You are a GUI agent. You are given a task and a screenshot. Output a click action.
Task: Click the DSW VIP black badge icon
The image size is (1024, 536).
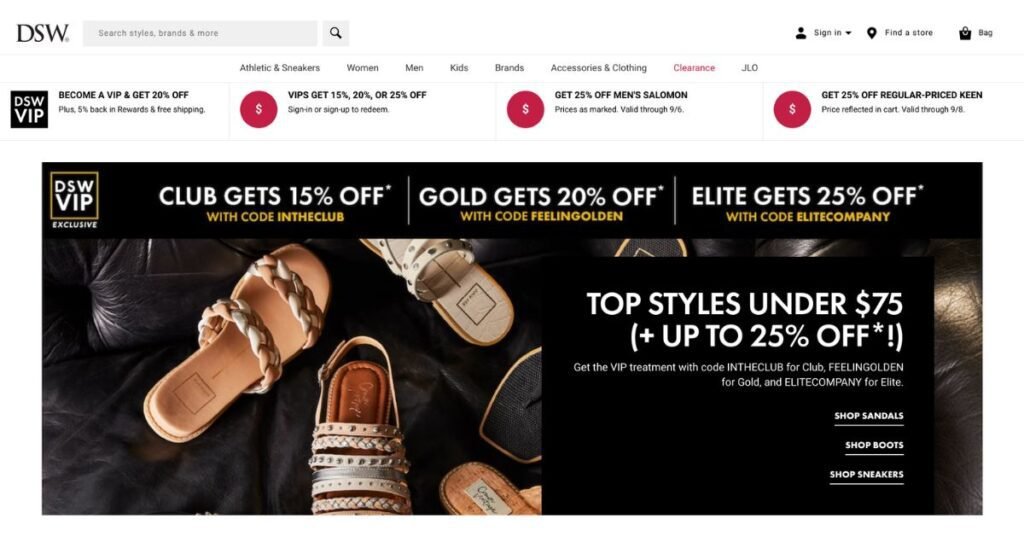pyautogui.click(x=29, y=109)
